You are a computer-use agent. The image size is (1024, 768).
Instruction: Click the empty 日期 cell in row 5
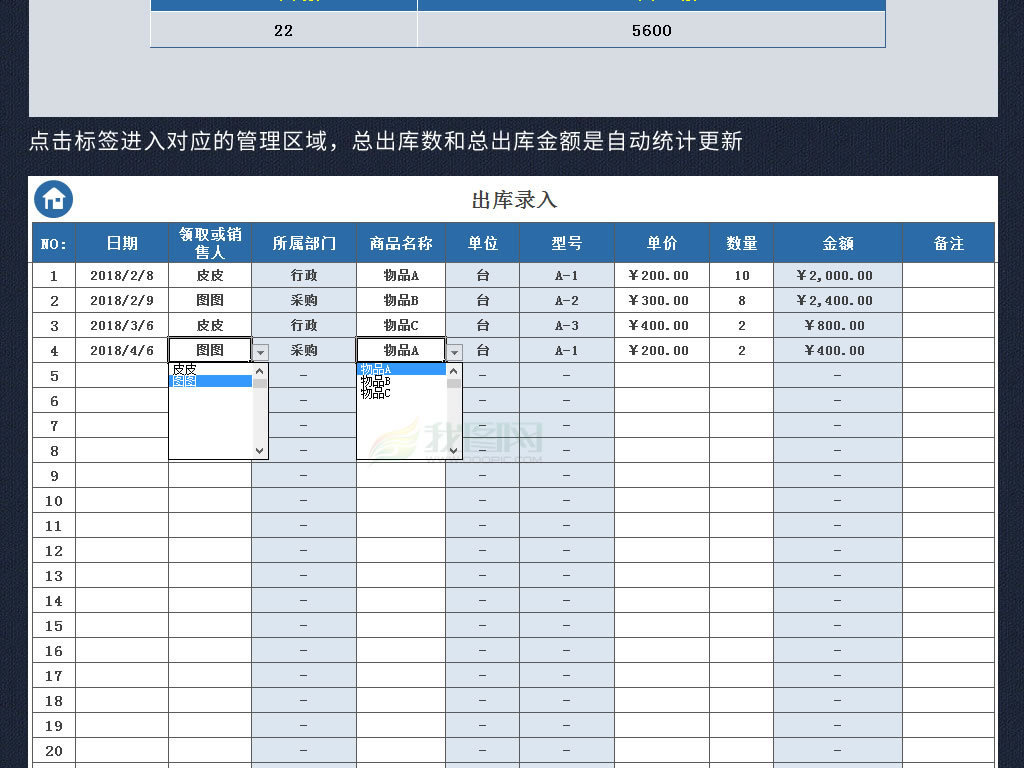(124, 375)
